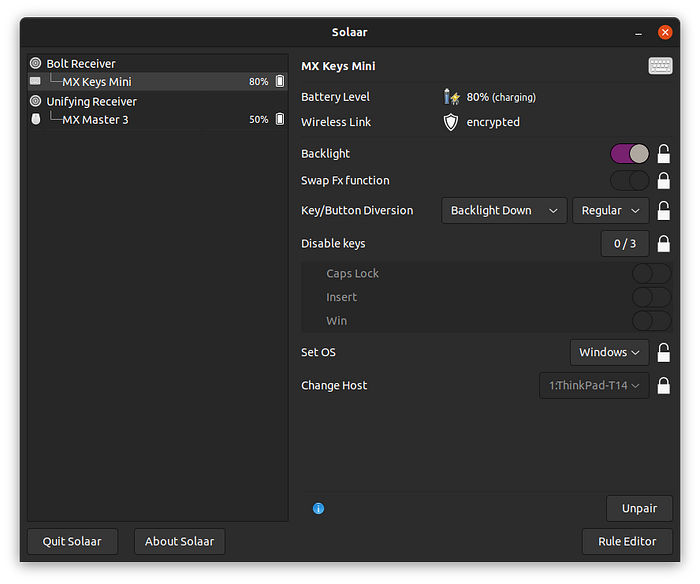Screen dimensions: 700x584
Task: Click the Unifying Receiver icon
Action: click(x=35, y=101)
